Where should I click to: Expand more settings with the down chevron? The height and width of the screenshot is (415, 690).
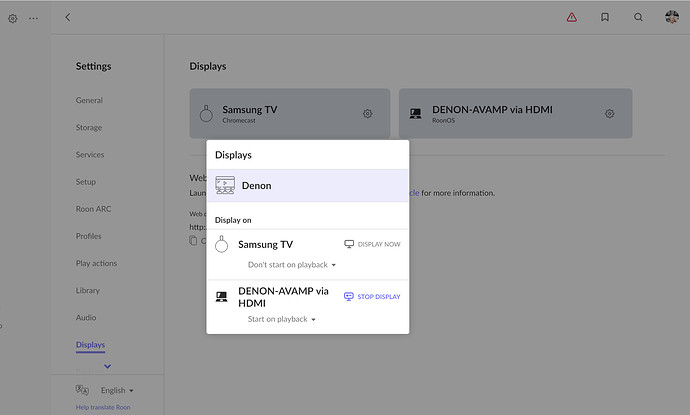107,366
